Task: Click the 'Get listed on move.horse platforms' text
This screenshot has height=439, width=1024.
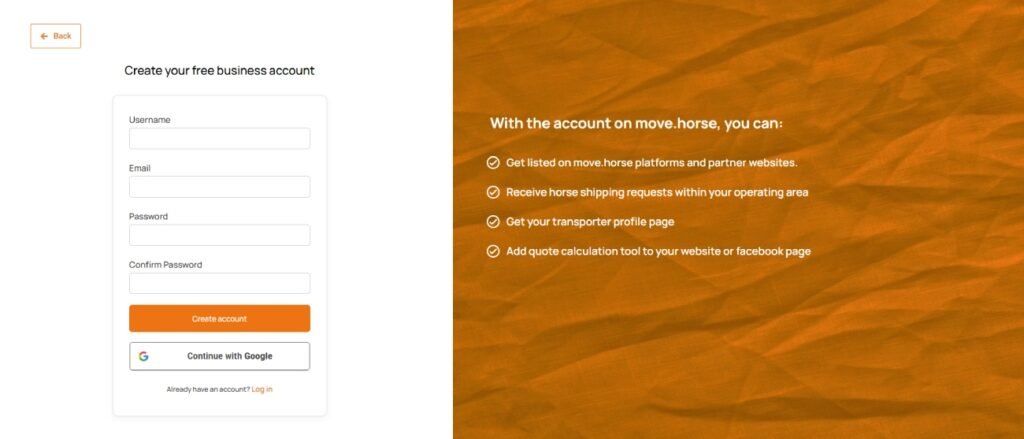Action: click(x=651, y=162)
